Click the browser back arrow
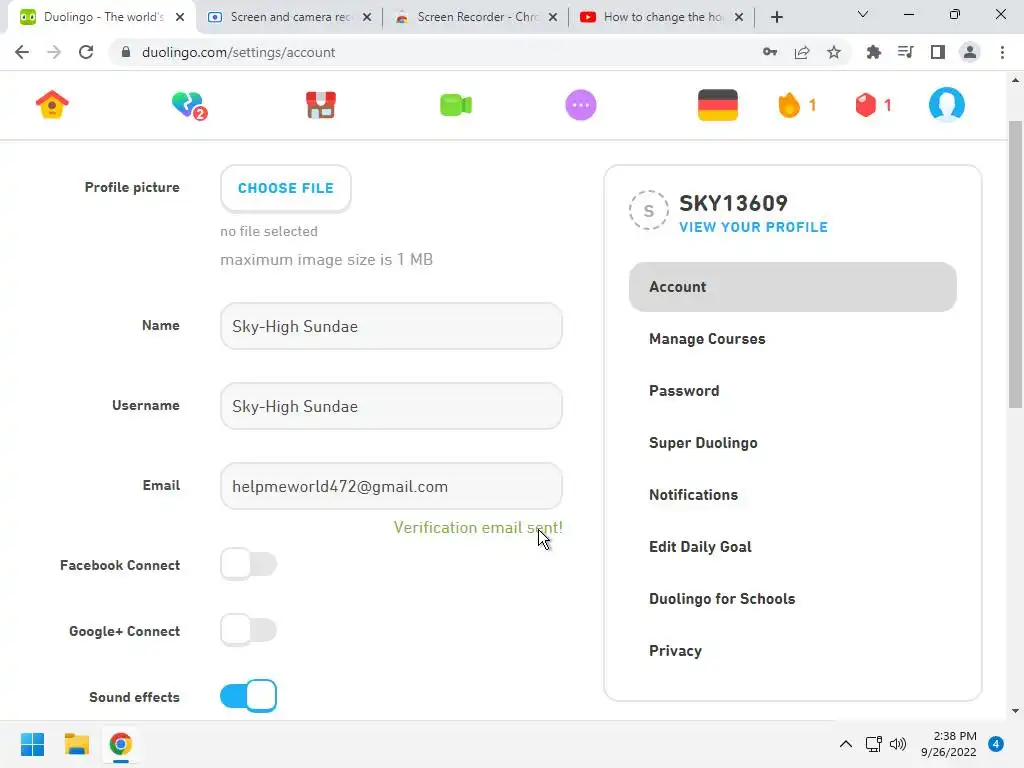 click(22, 52)
